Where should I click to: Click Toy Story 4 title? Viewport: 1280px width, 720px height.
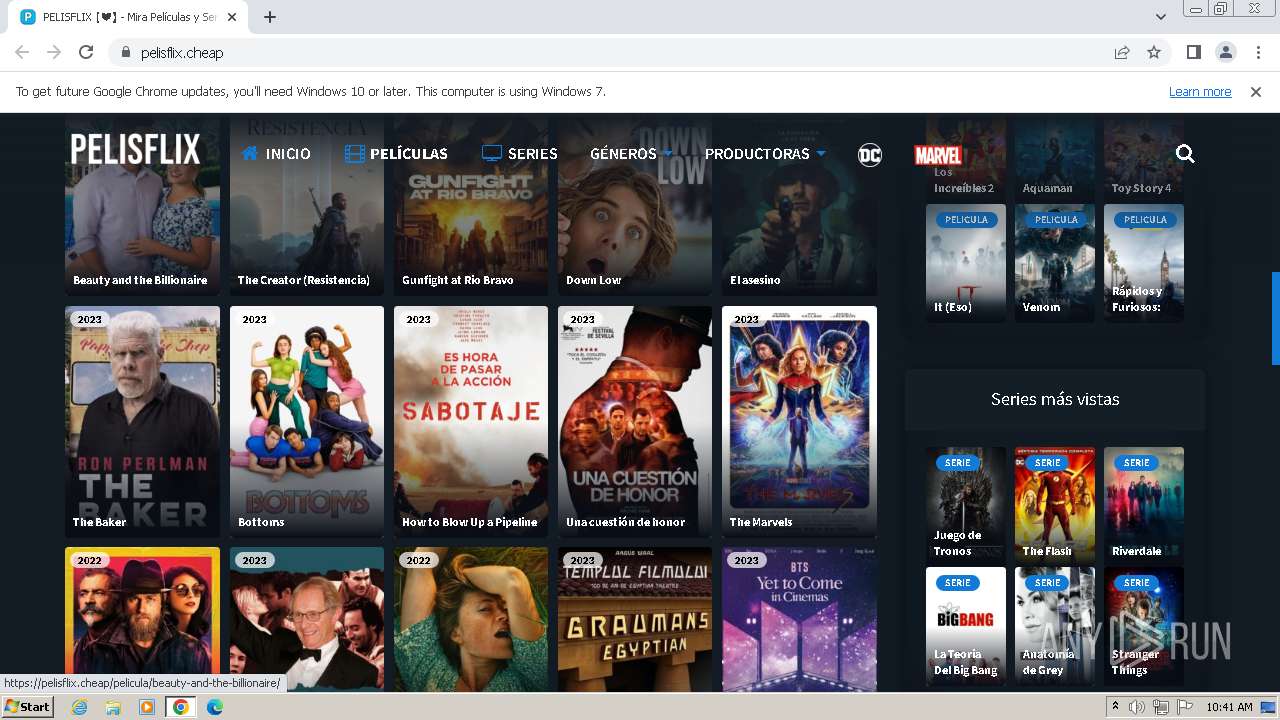(1141, 188)
